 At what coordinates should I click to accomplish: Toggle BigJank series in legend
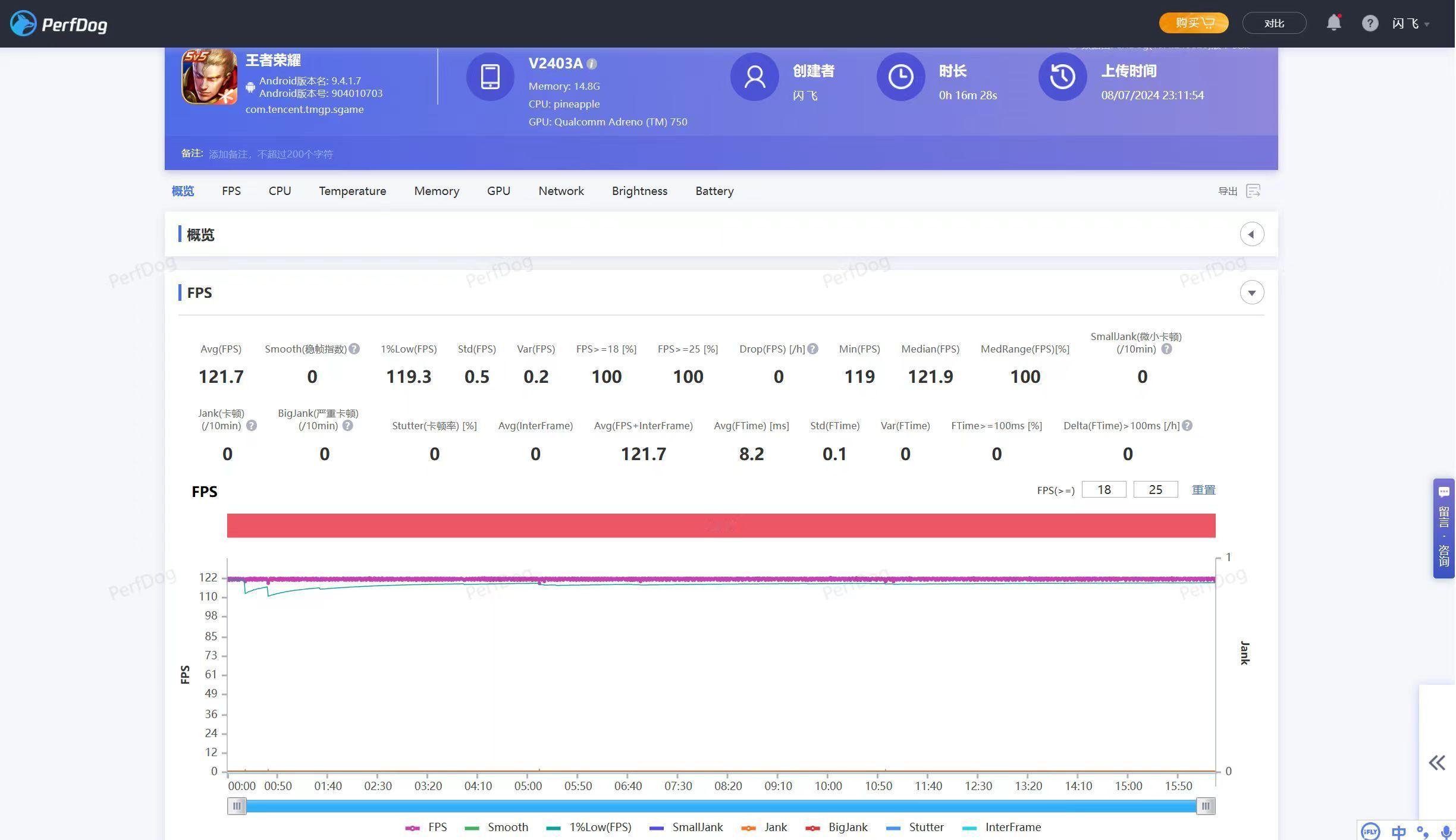point(836,828)
